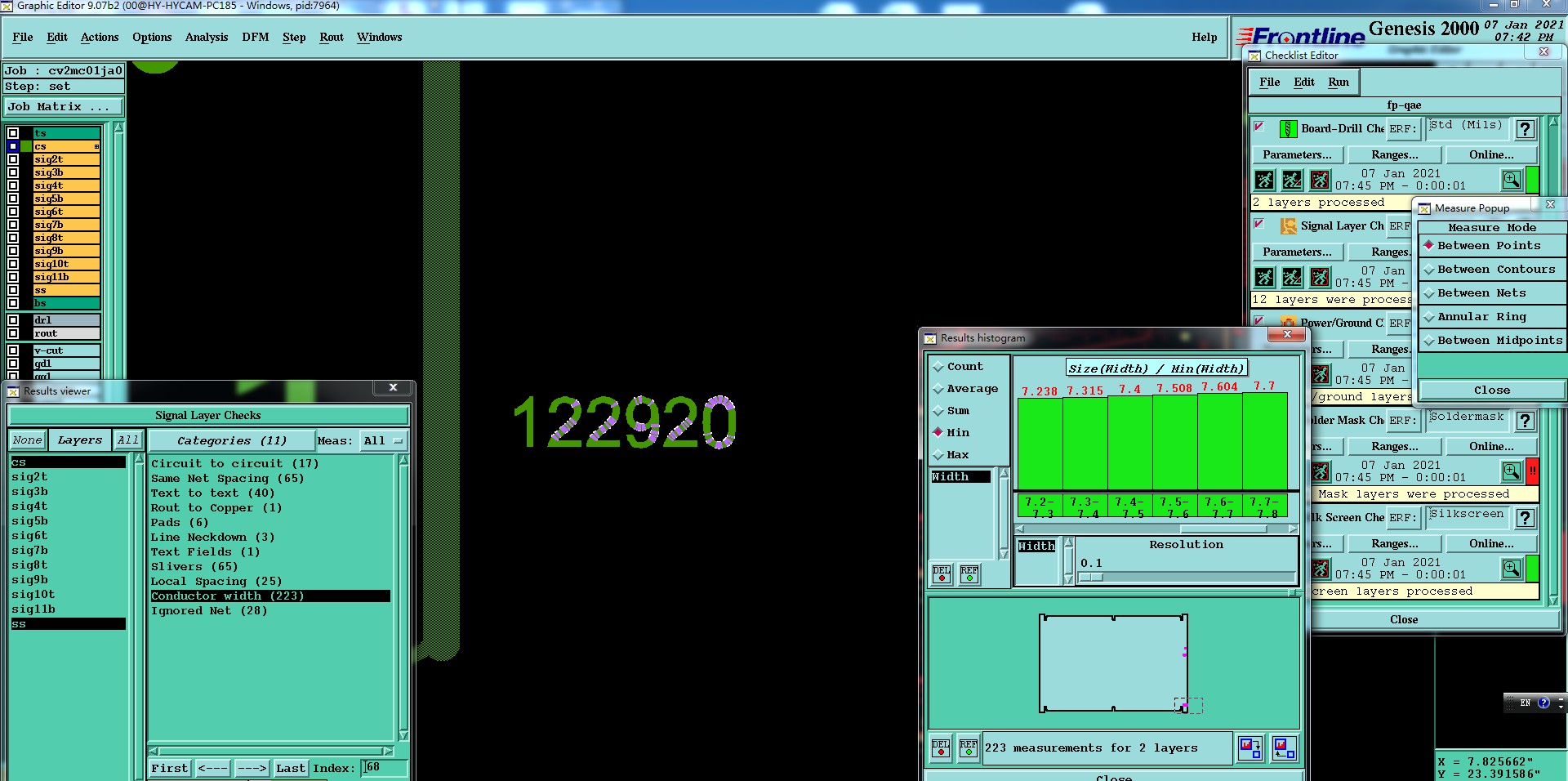Click Board-Drill Parameters button
This screenshot has height=781, width=1568.
tap(1297, 155)
